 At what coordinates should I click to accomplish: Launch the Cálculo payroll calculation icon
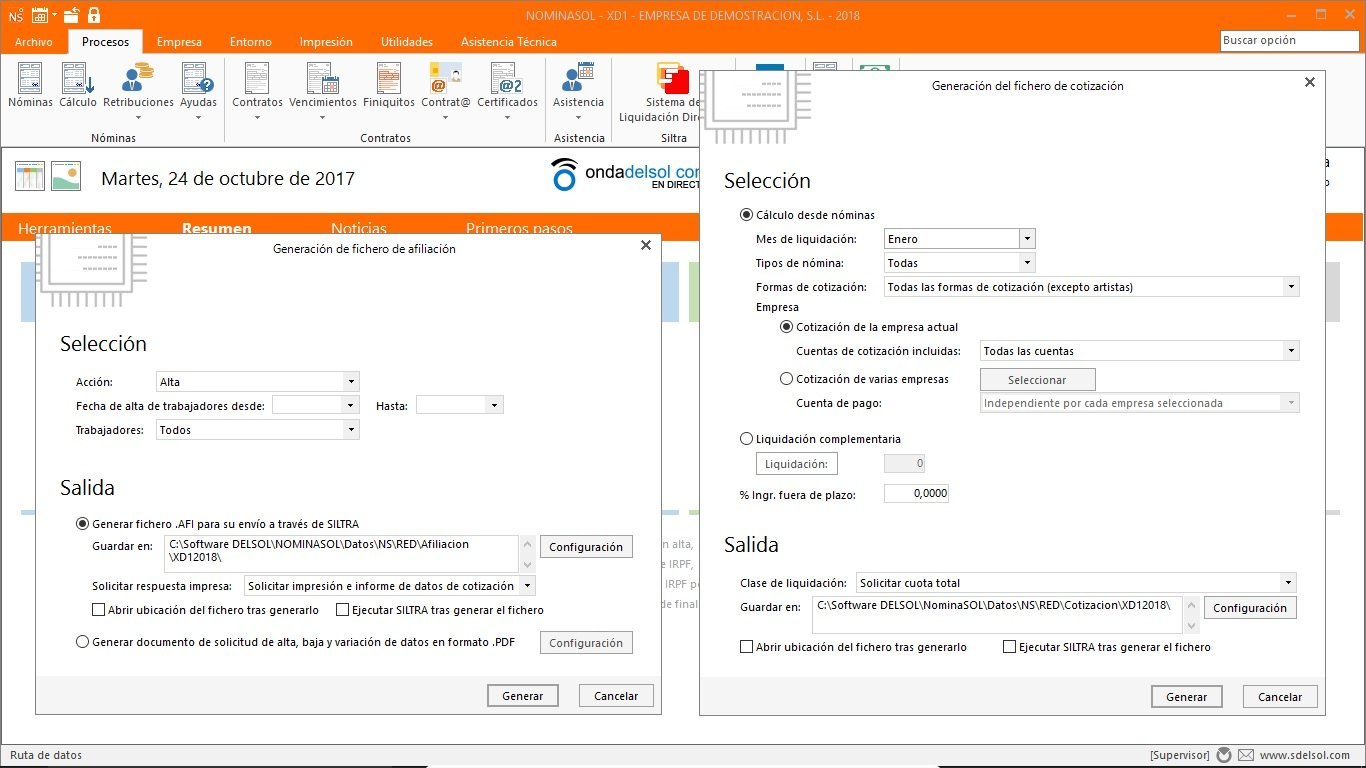78,86
